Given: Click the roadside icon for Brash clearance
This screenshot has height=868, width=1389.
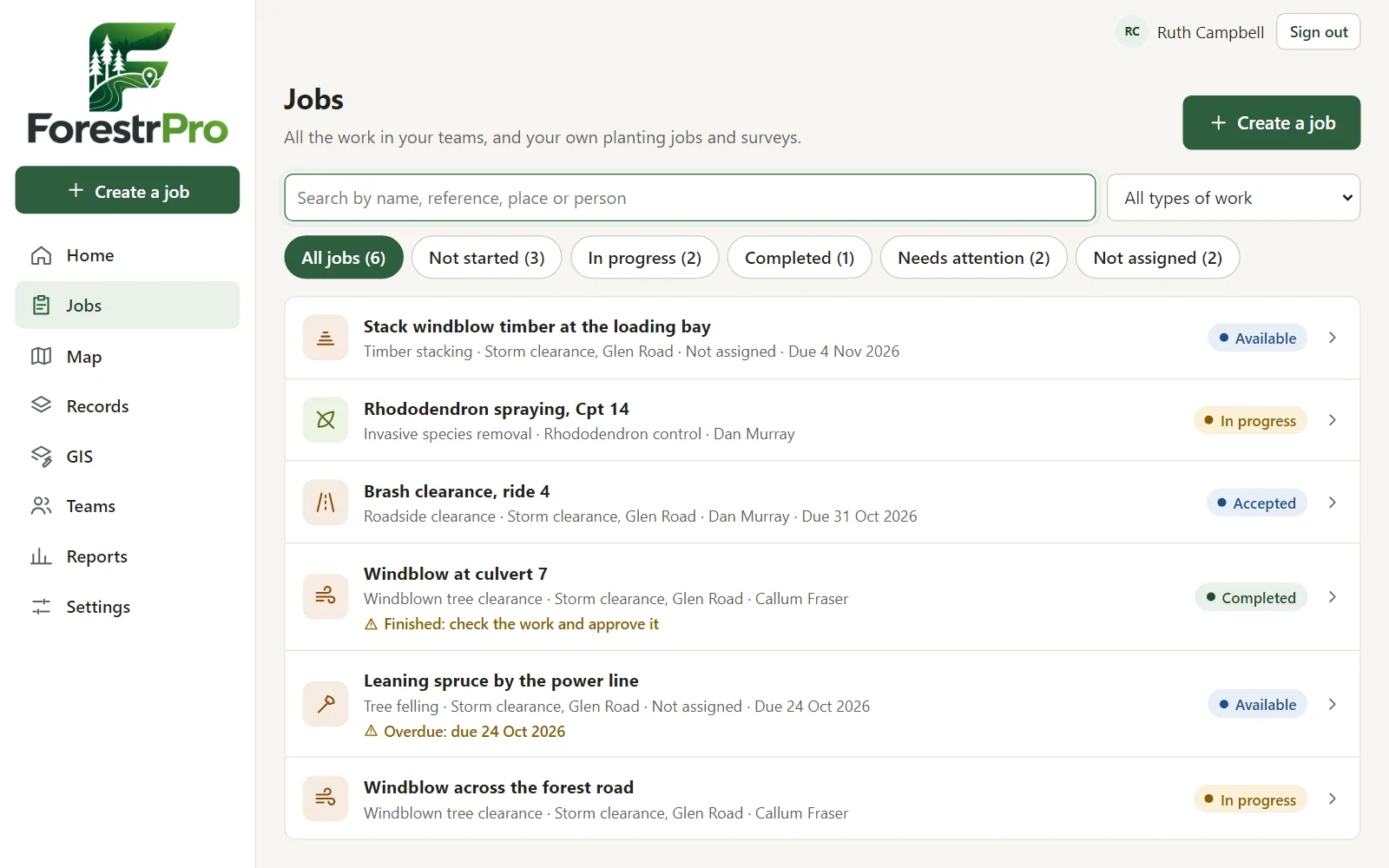Looking at the screenshot, I should point(326,503).
